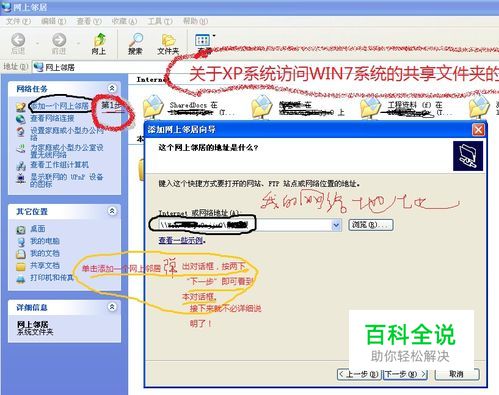Click the 我的电脑 computer icon
The width and height of the screenshot is (499, 395).
(x=21, y=242)
